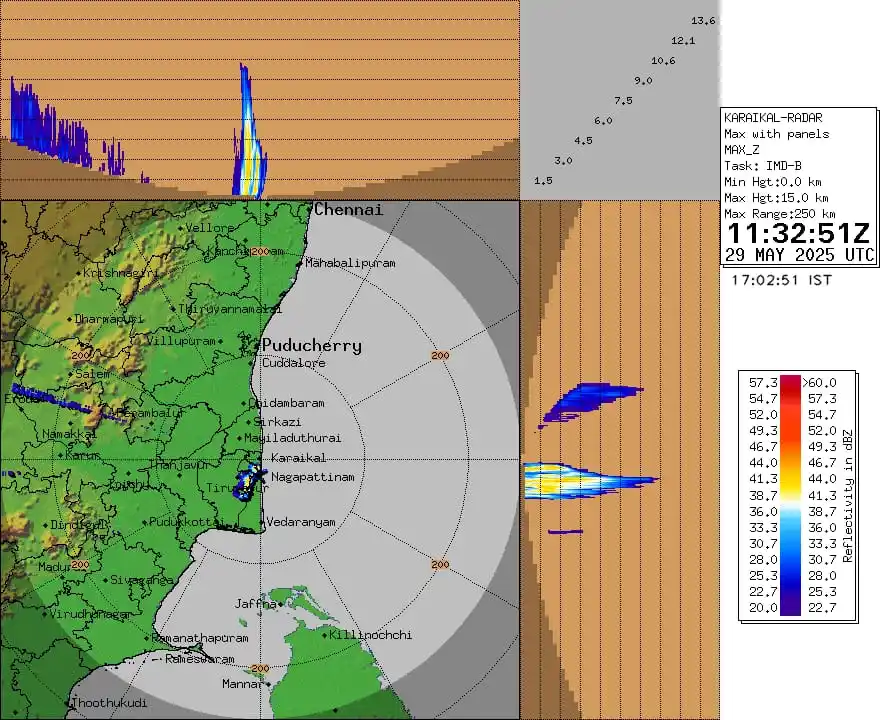Click the yellow-blue echo in right side panel
Screen dimensions: 880x720
click(x=589, y=481)
